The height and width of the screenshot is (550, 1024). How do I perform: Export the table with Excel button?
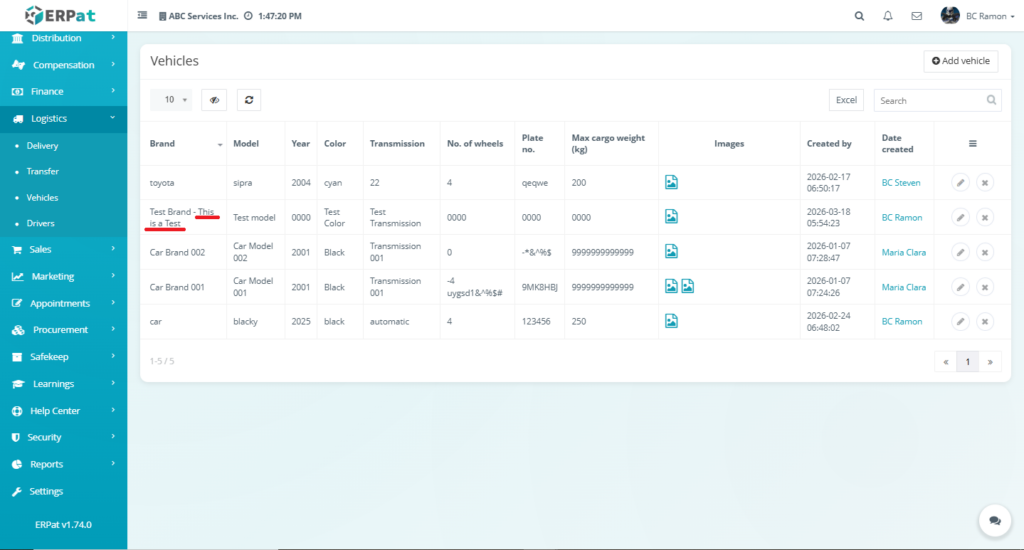coord(846,100)
